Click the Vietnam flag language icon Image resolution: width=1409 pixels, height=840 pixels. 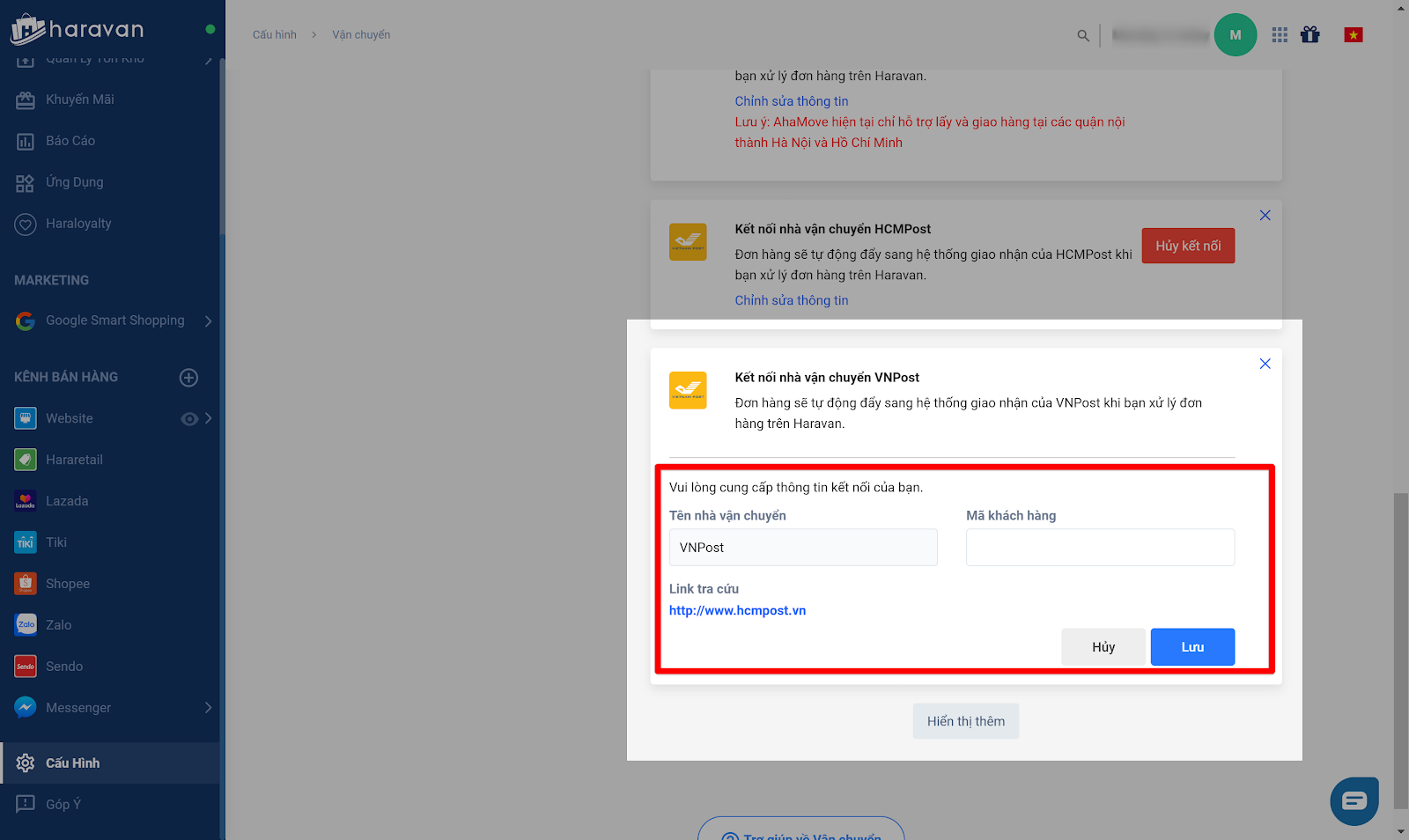pos(1354,35)
